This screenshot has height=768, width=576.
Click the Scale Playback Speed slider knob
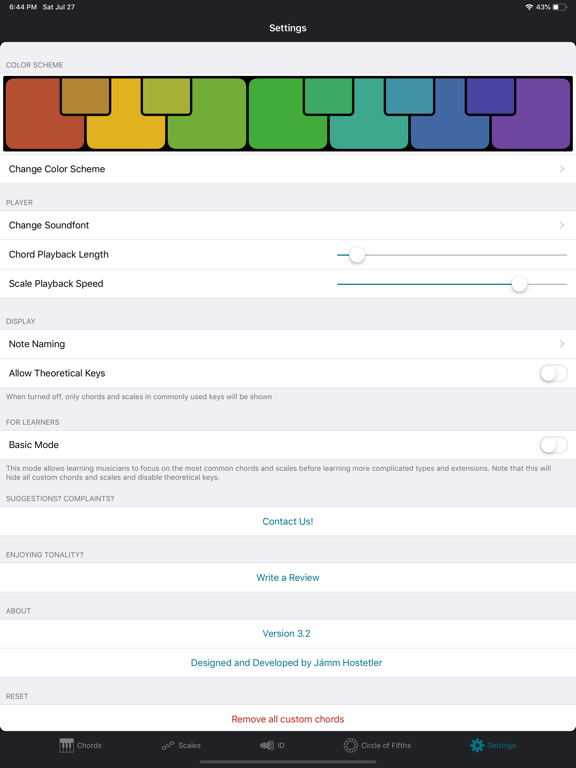pyautogui.click(x=519, y=284)
